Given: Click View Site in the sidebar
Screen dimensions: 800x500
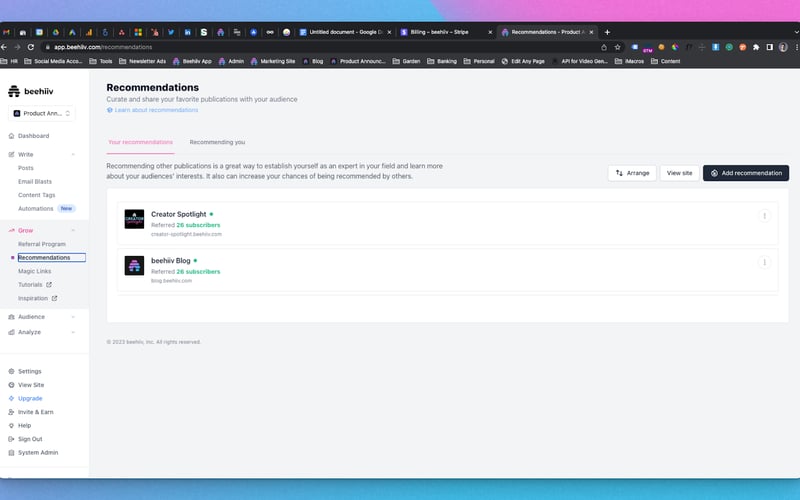Looking at the screenshot, I should pos(31,385).
